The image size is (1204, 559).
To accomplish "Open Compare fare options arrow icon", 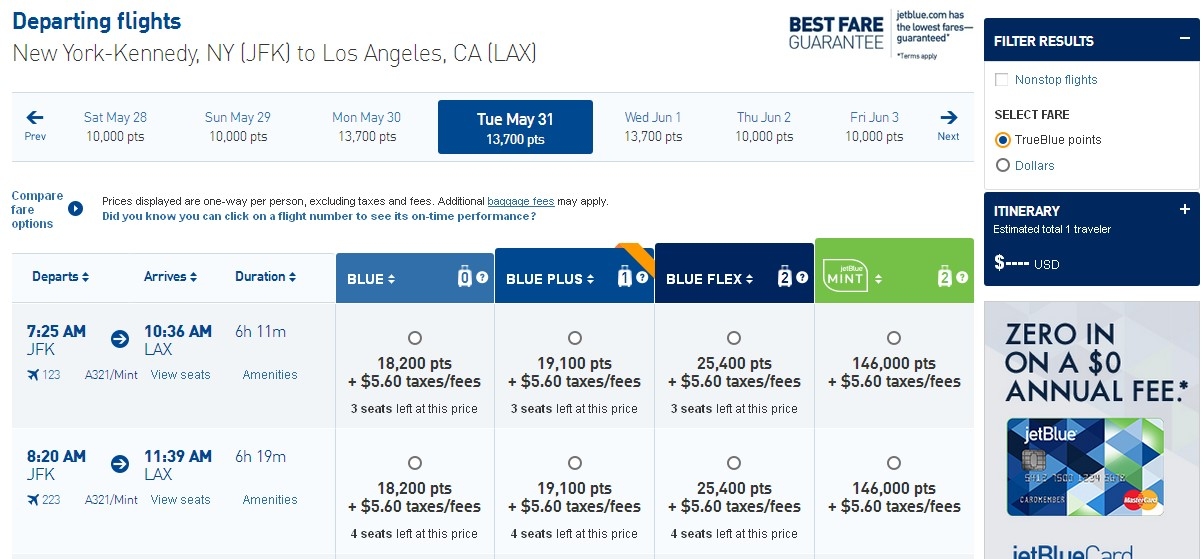I will point(75,209).
